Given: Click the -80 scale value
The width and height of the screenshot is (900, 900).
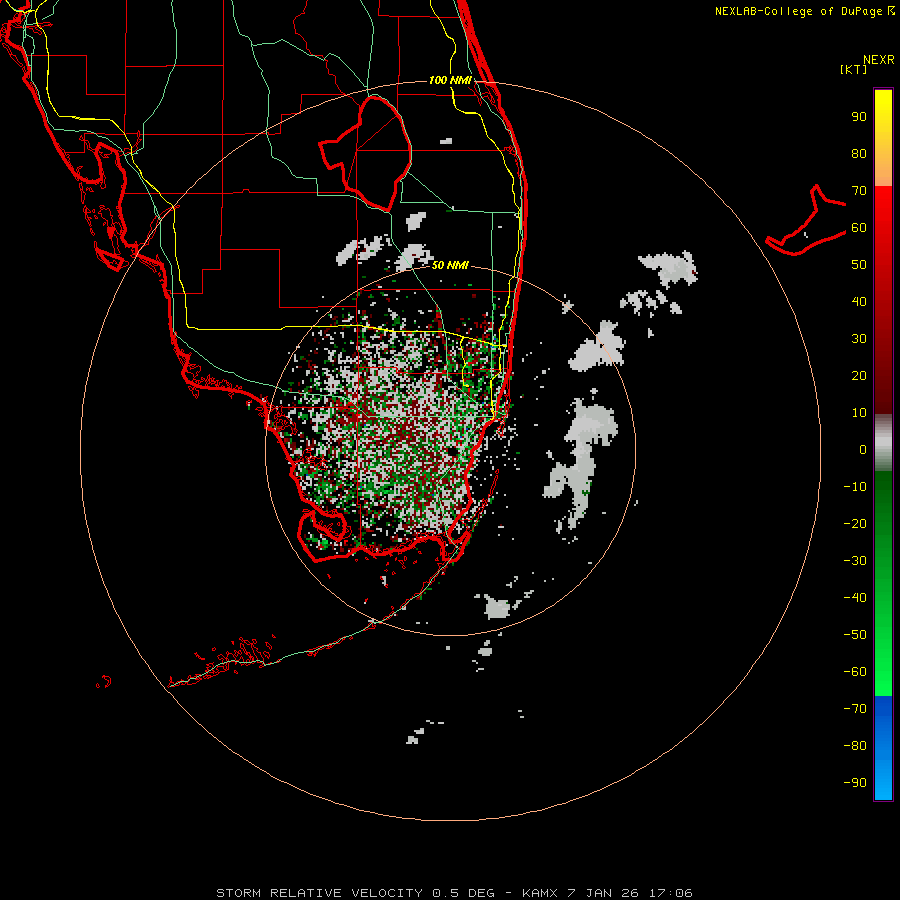Looking at the screenshot, I should tap(855, 746).
